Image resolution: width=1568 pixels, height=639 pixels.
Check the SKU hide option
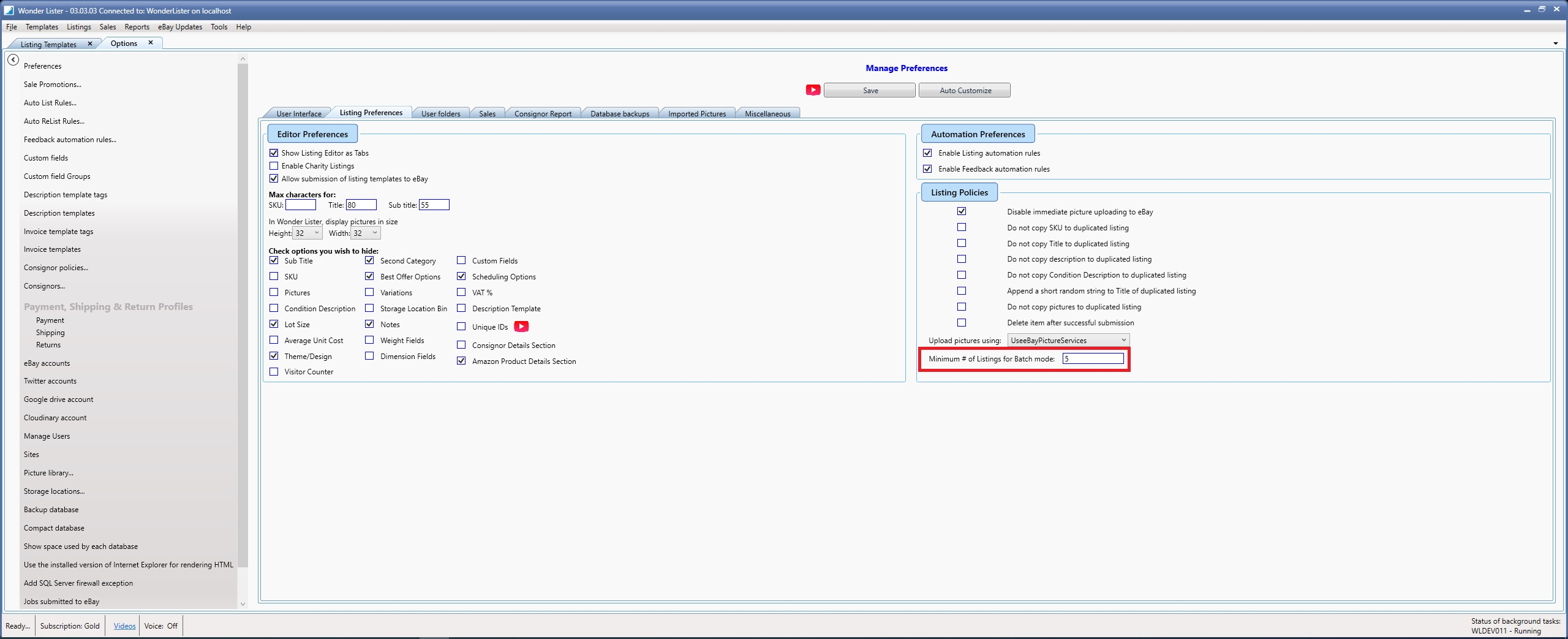click(x=274, y=276)
